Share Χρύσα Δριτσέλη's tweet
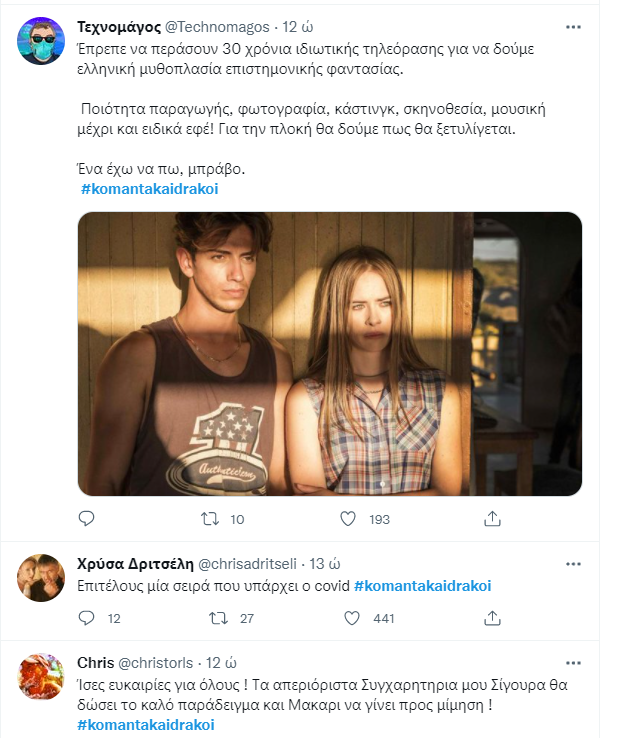This screenshot has width=624, height=738. pos(492,619)
